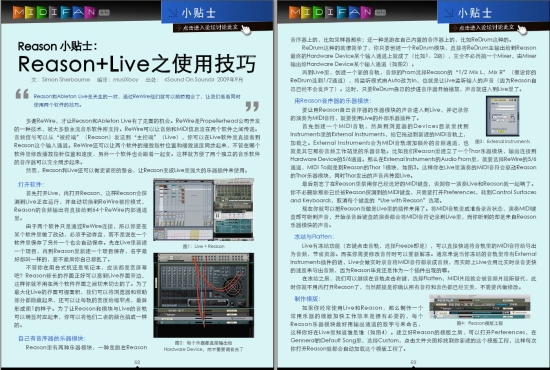Click the caption '图1: Live + Reason'
This screenshot has width=550, height=370.
click(203, 246)
